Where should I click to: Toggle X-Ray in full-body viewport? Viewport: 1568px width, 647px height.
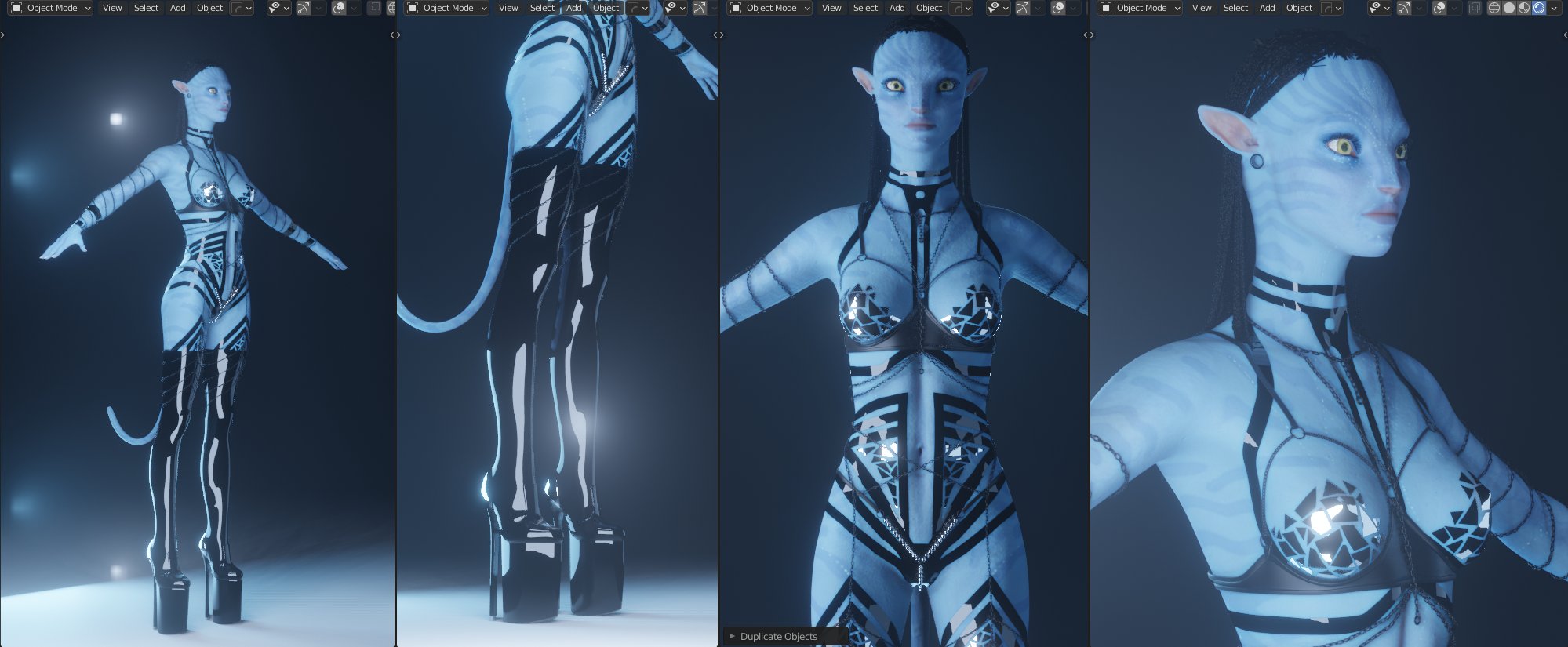(x=374, y=8)
